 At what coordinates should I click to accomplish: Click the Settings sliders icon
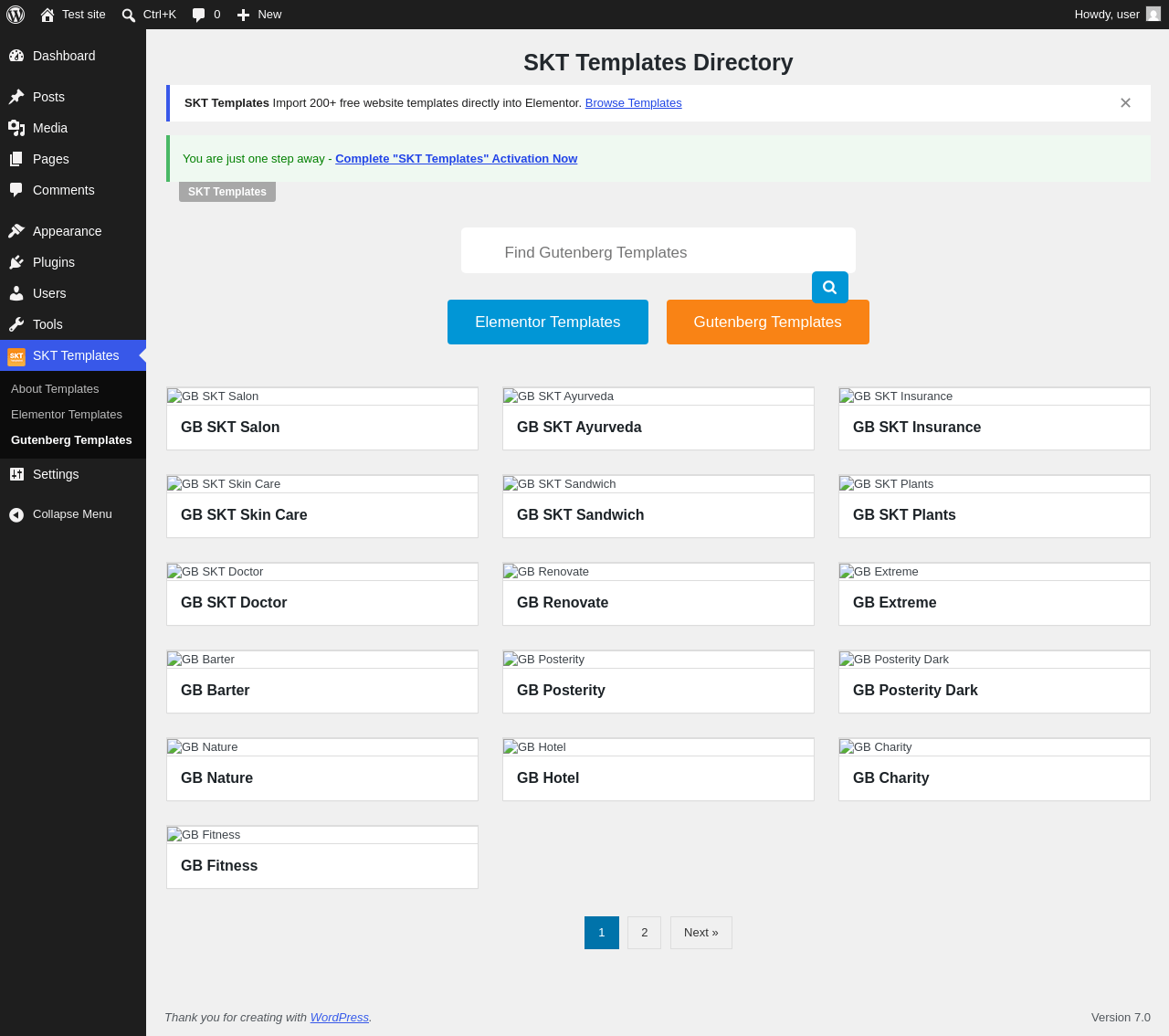pyautogui.click(x=16, y=474)
